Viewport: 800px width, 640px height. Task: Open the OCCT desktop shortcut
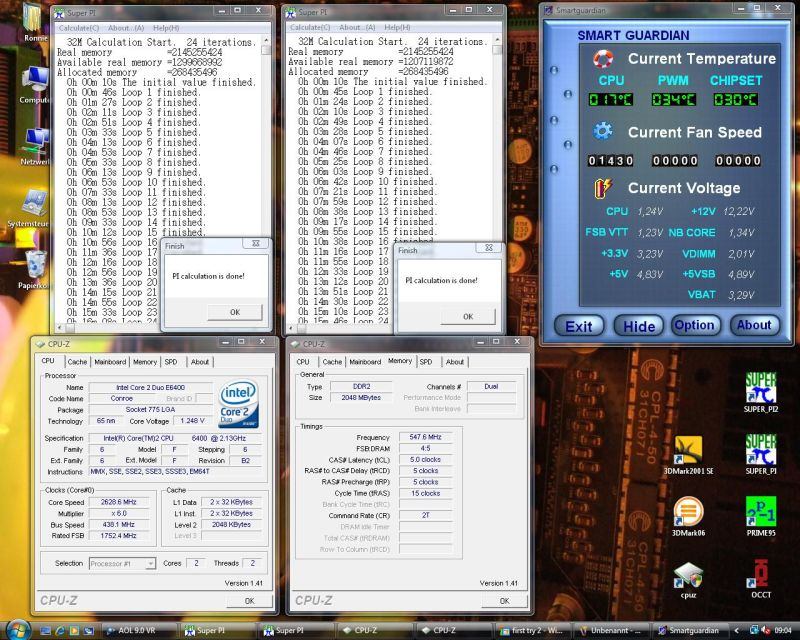click(761, 579)
